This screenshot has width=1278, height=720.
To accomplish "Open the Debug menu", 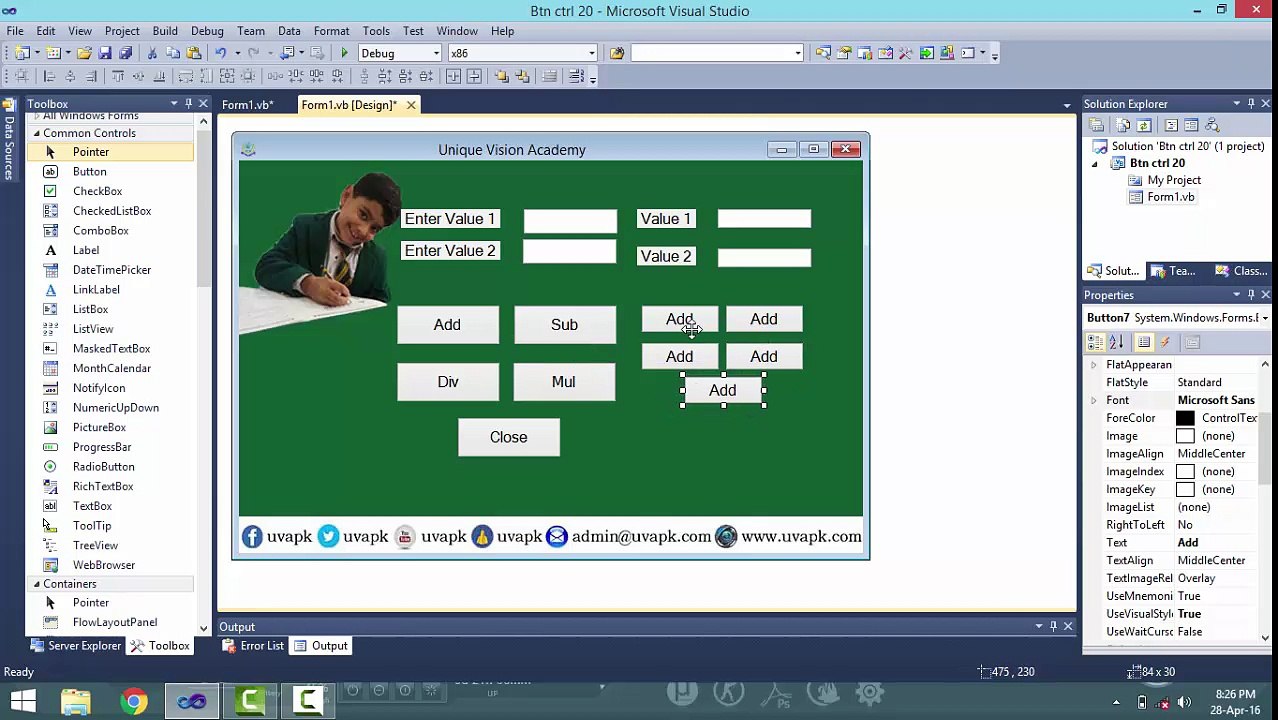I will pyautogui.click(x=207, y=31).
